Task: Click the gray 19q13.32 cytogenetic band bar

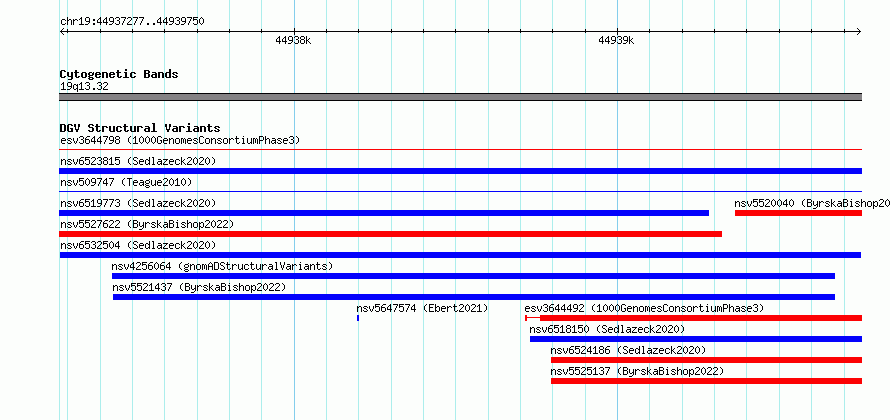Action: [x=460, y=97]
